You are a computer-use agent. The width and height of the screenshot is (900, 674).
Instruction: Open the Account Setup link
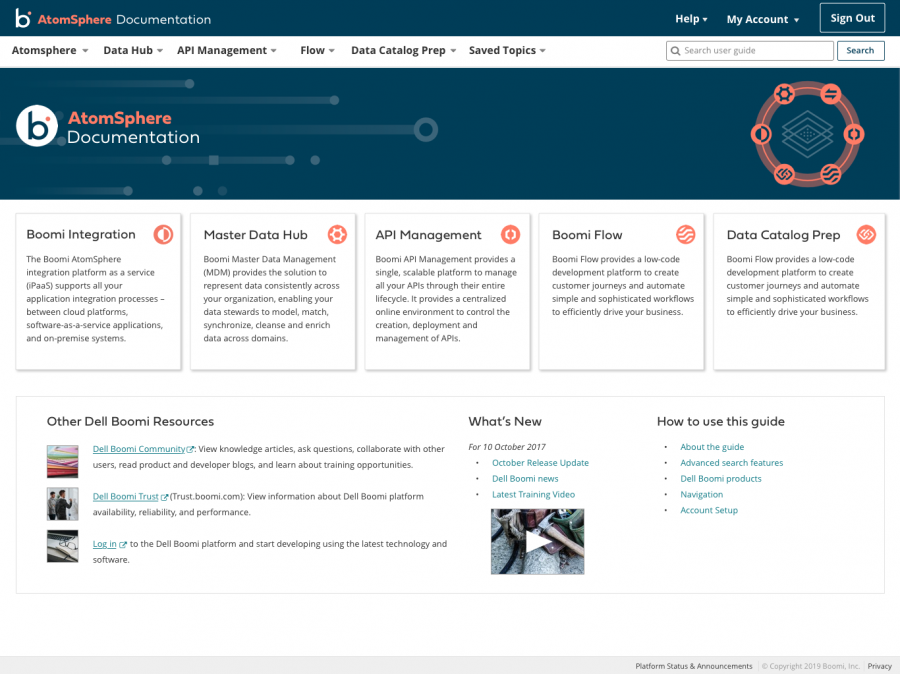point(709,510)
